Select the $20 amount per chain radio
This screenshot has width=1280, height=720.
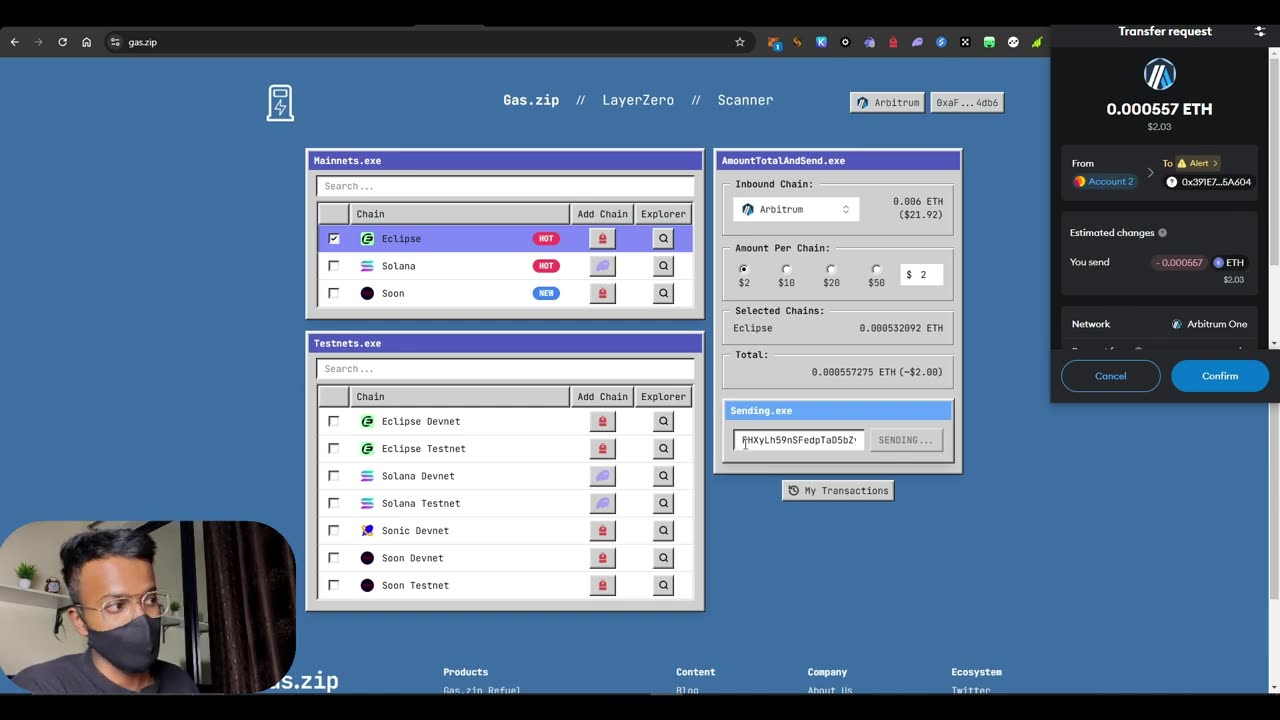831,269
